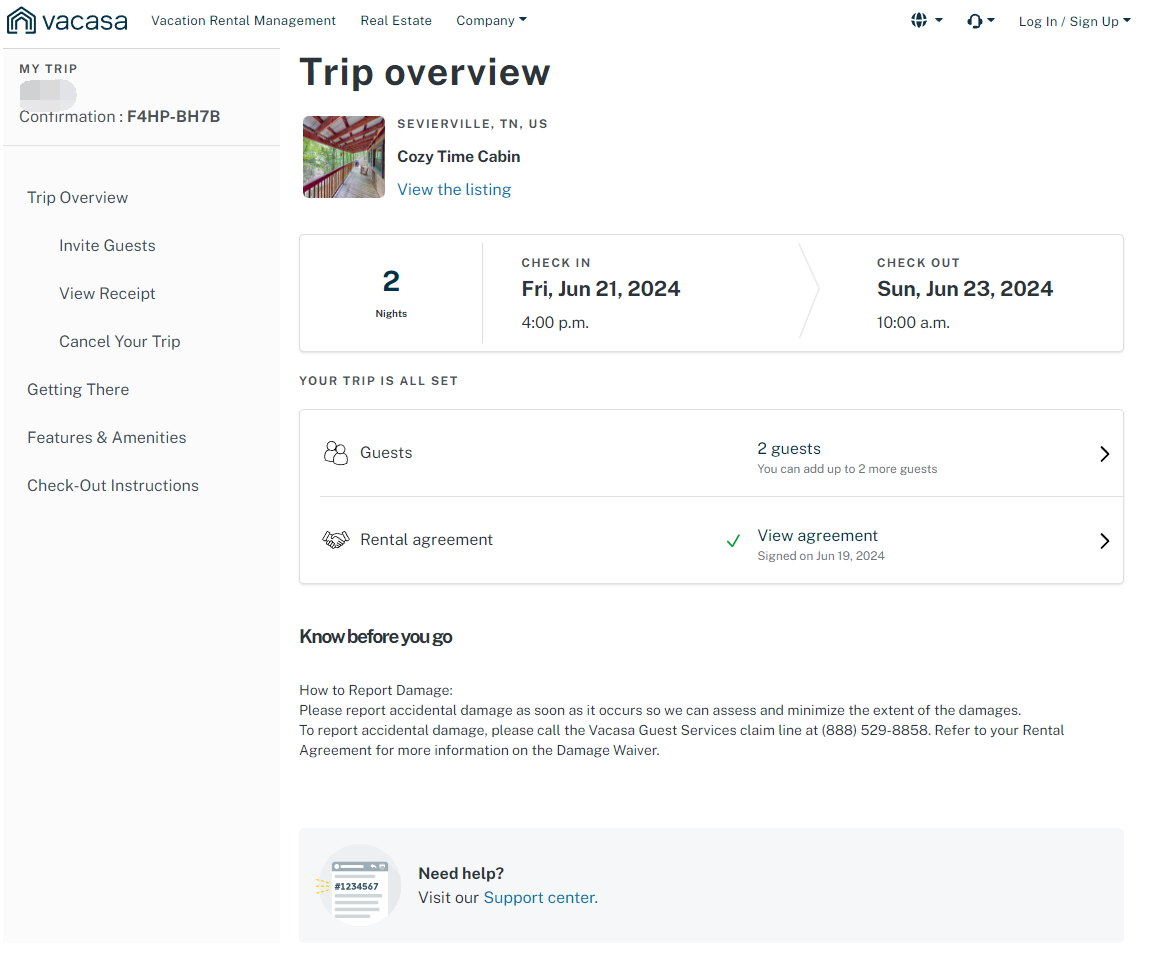Screen dimensions: 1153x961
Task: Select Cancel Your Trip option
Action: pos(119,342)
